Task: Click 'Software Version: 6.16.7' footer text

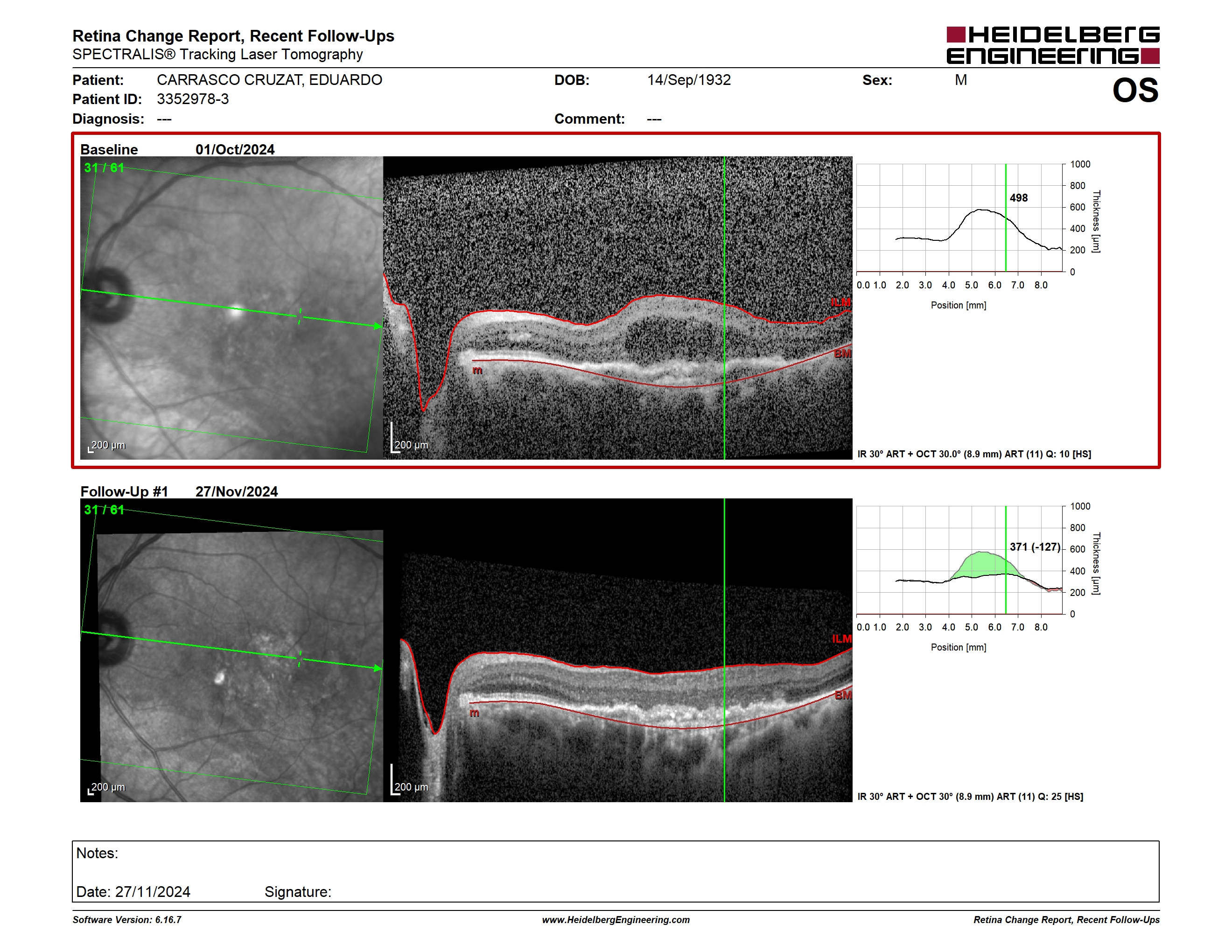Action: (127, 920)
